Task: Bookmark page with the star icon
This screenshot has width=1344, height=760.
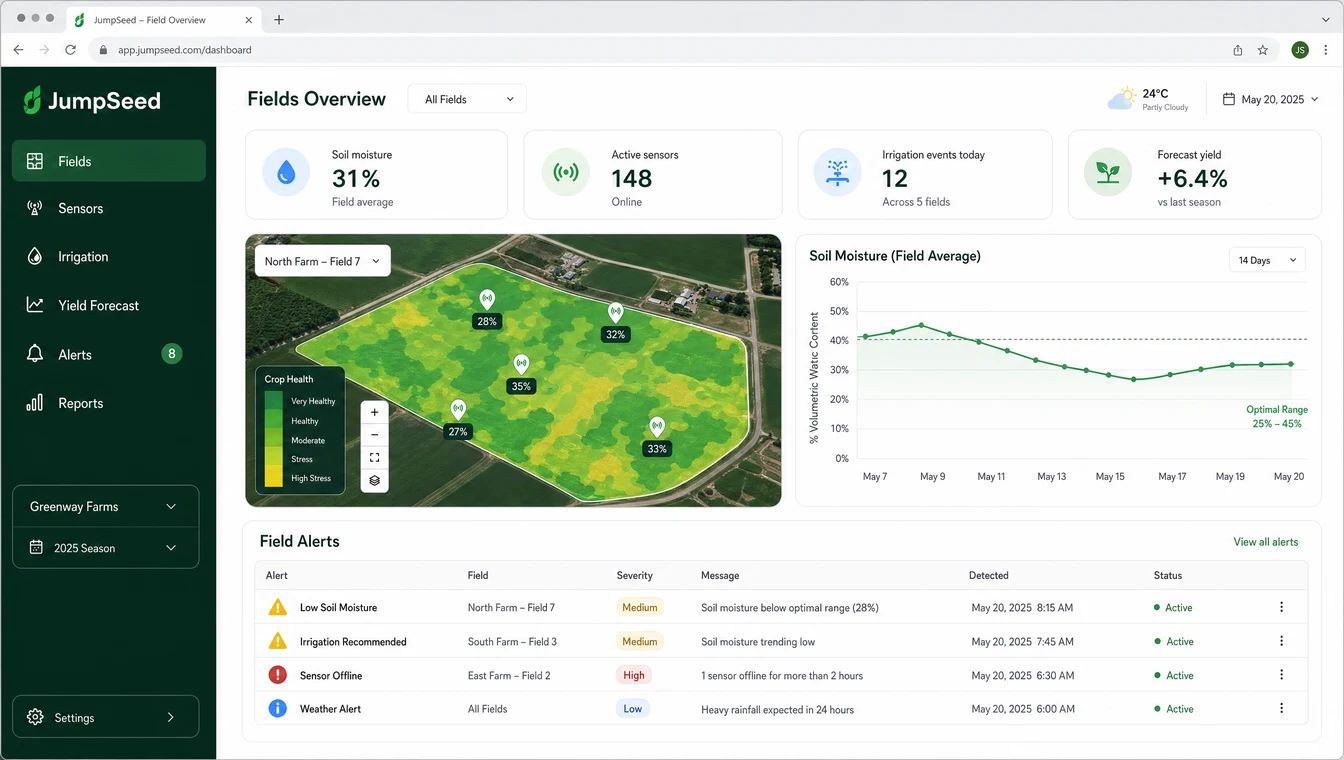Action: pos(1263,50)
